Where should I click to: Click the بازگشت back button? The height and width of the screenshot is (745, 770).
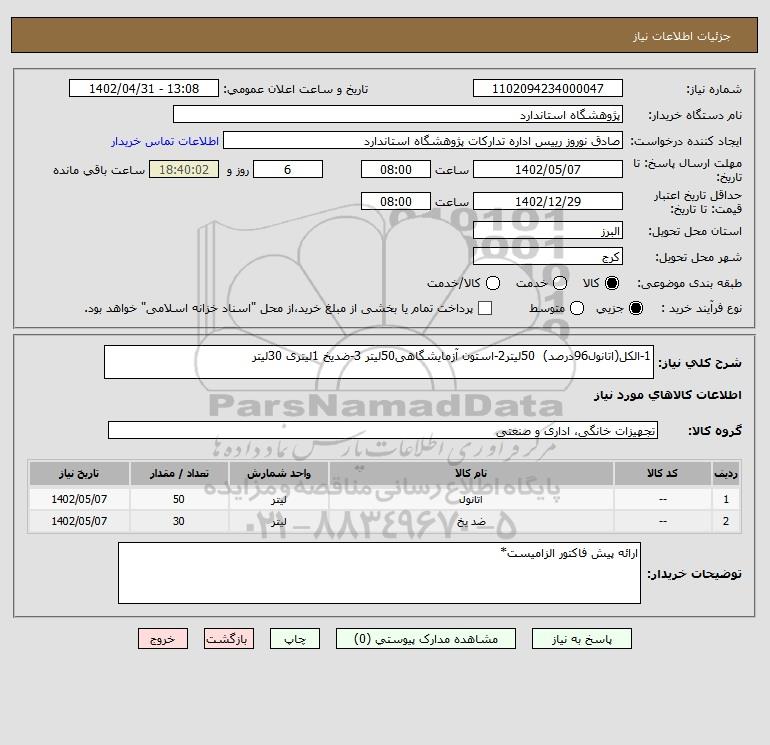(229, 639)
